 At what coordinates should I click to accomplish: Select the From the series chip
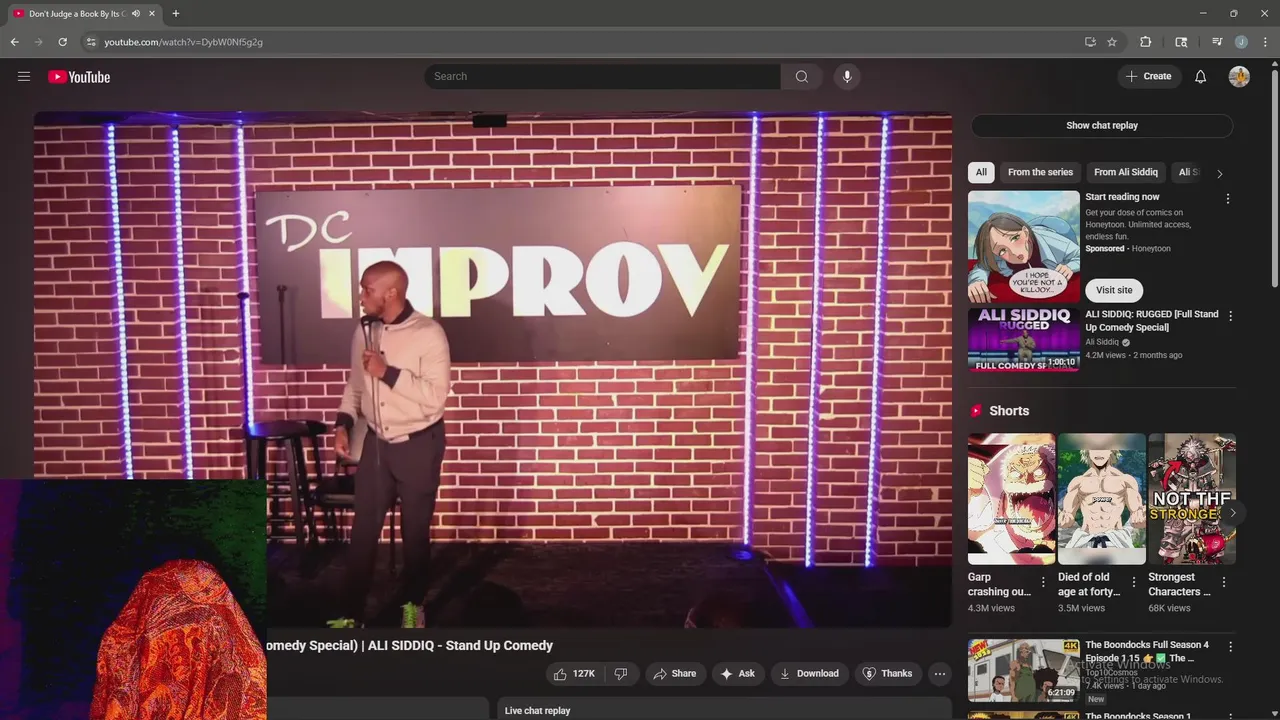1040,172
